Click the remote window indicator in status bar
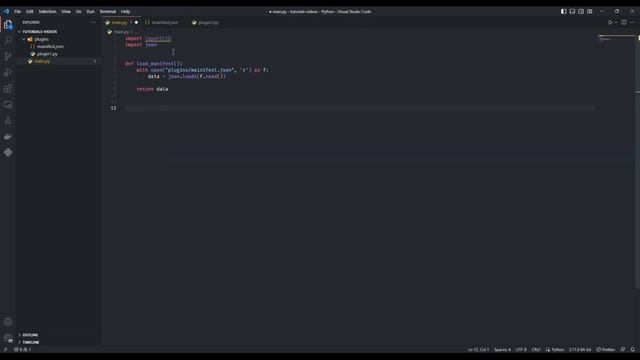 5,349
